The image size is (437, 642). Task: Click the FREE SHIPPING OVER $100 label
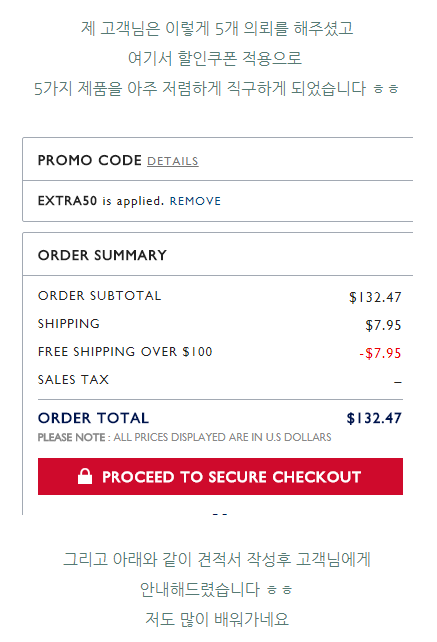click(x=125, y=352)
